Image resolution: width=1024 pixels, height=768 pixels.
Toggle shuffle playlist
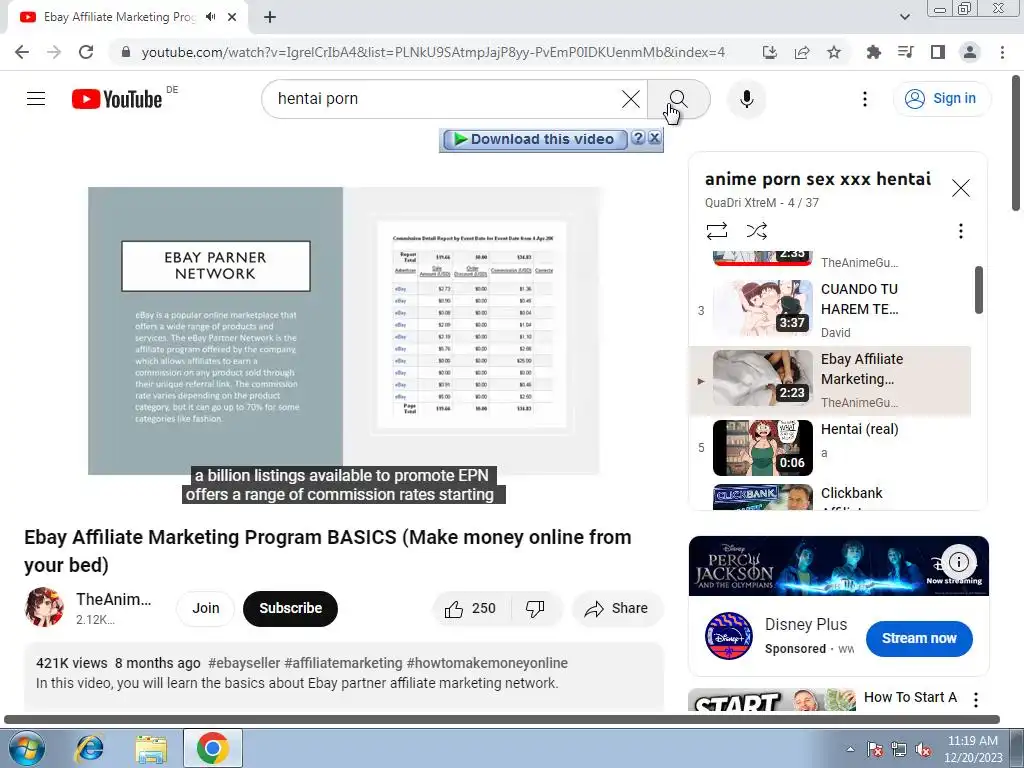point(756,231)
